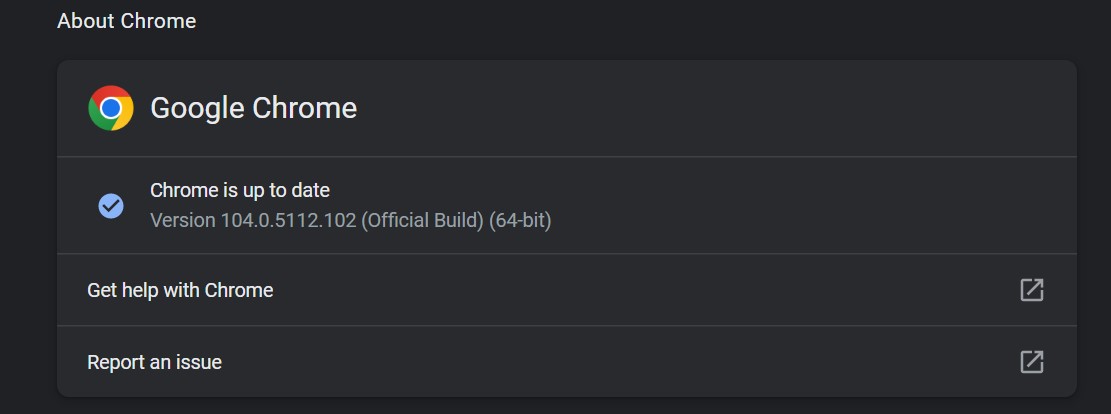Screen dimensions: 1111x414
Task: Open external link icon for Get help
Action: (1031, 290)
